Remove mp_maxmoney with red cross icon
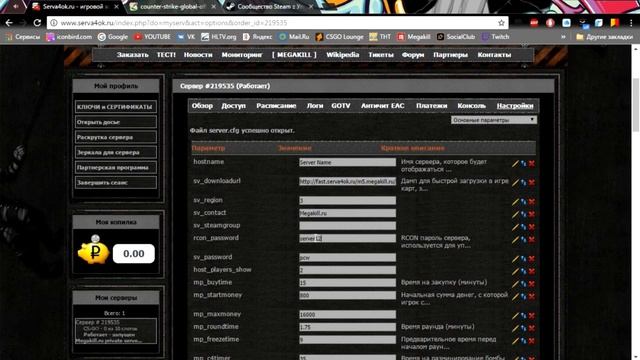Viewport: 640px width, 360px height. tap(531, 316)
